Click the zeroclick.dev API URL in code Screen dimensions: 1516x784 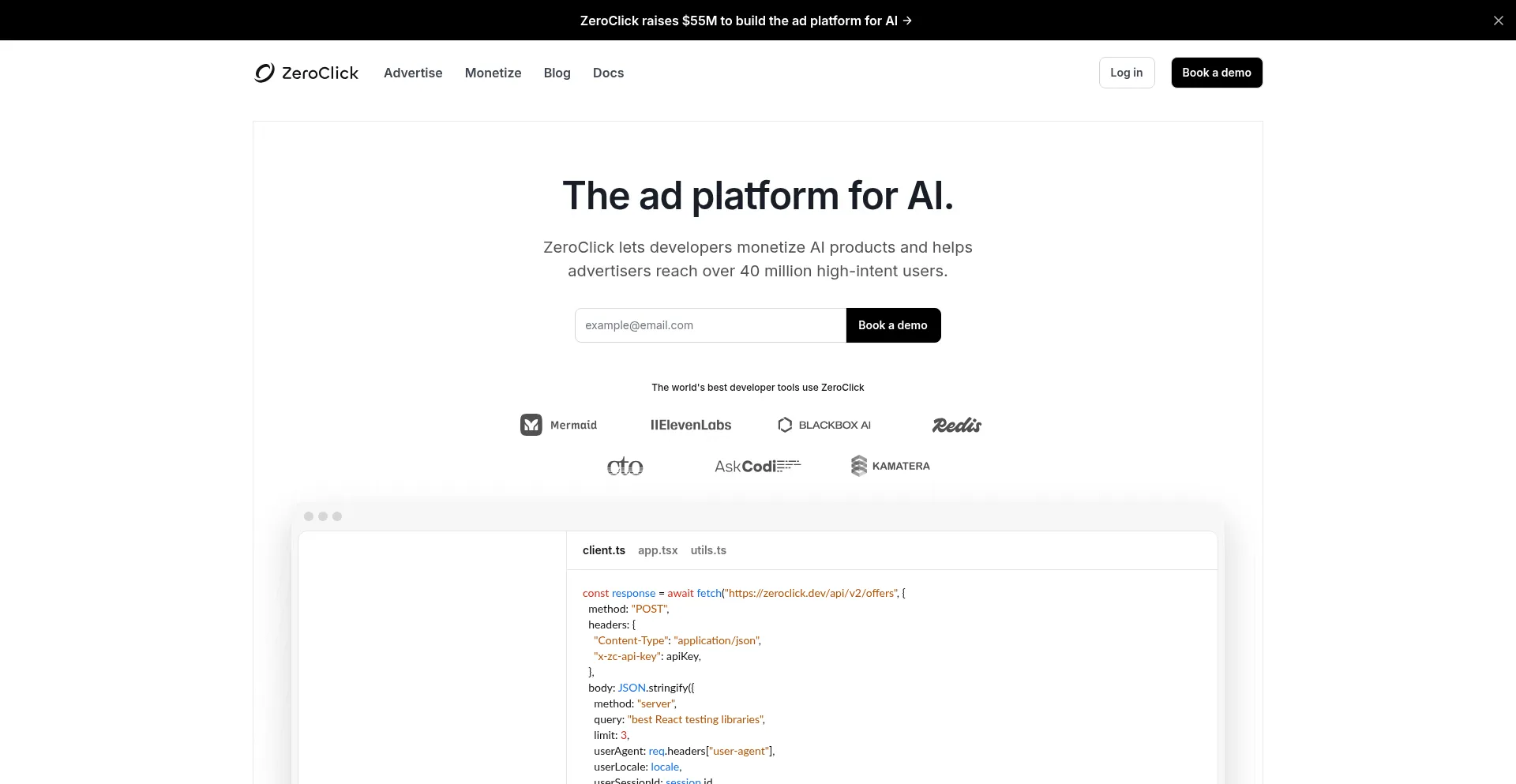(x=812, y=593)
